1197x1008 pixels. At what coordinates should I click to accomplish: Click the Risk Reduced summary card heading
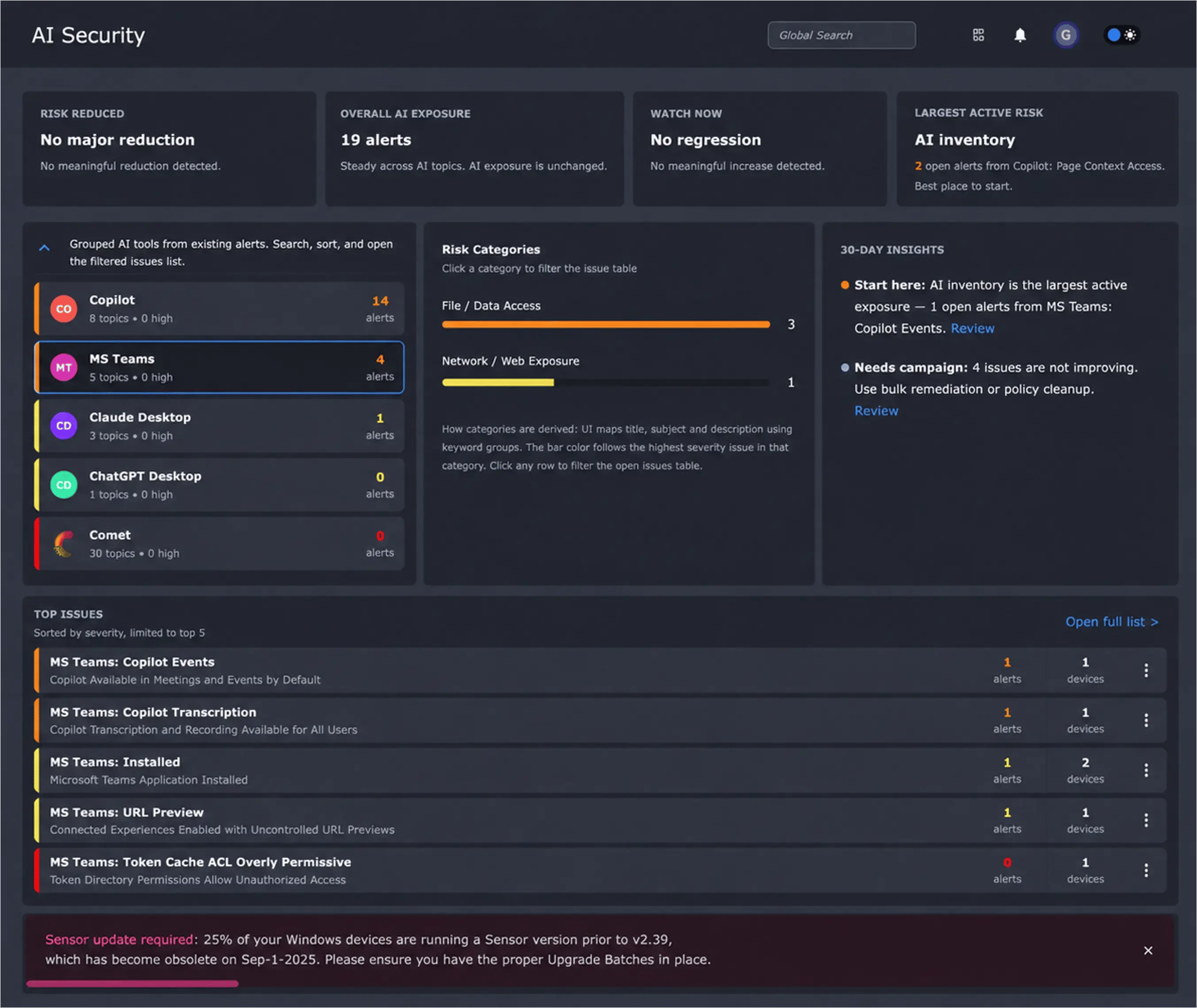click(83, 114)
